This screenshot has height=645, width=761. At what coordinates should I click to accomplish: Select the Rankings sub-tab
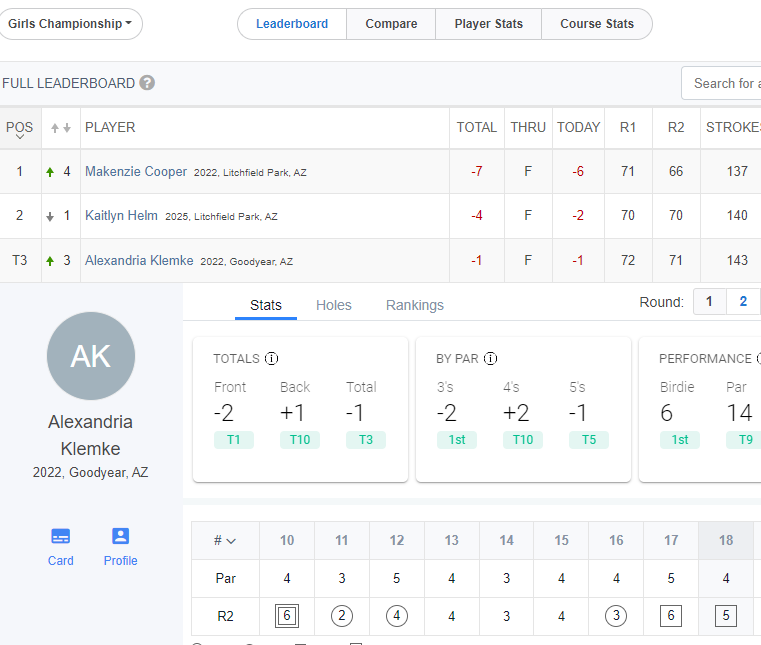tap(414, 305)
